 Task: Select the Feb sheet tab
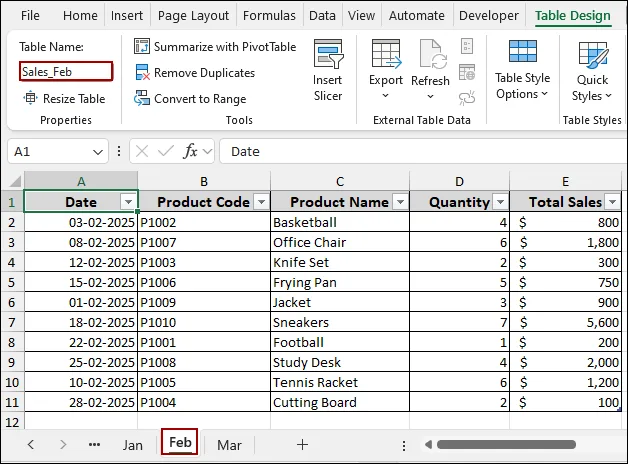[x=180, y=442]
